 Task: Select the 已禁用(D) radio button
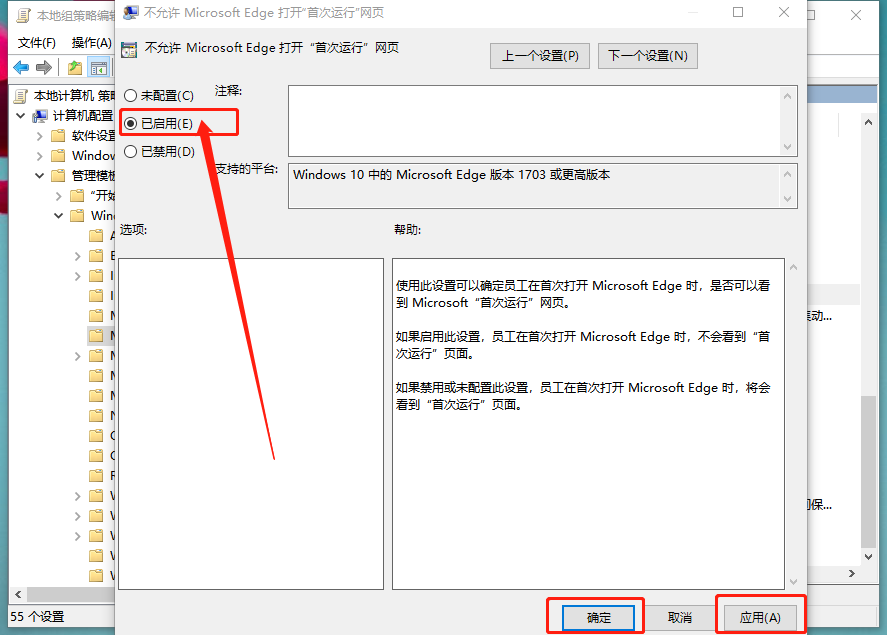click(130, 152)
